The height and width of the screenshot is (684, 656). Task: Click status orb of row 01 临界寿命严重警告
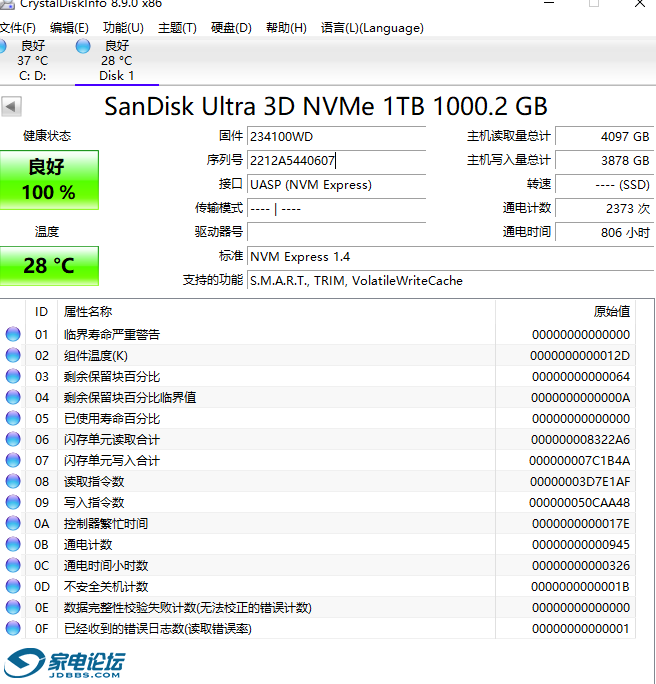click(x=13, y=334)
